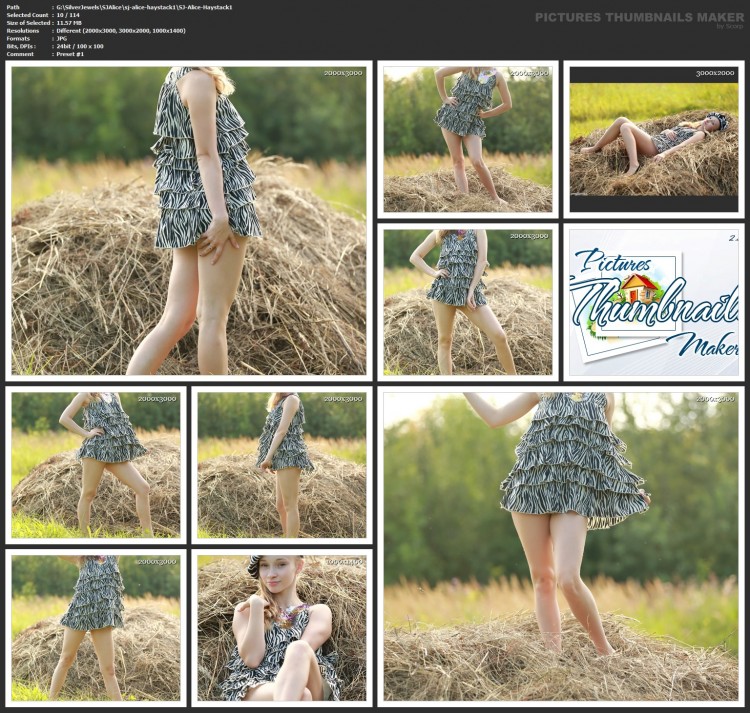Open the bottom-left front-view standing thumbnail
750x713 pixels.
tap(96, 628)
